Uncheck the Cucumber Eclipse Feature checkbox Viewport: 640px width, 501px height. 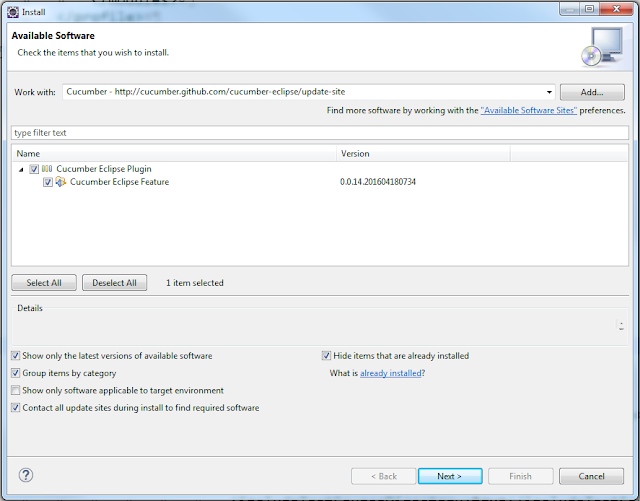(48, 182)
